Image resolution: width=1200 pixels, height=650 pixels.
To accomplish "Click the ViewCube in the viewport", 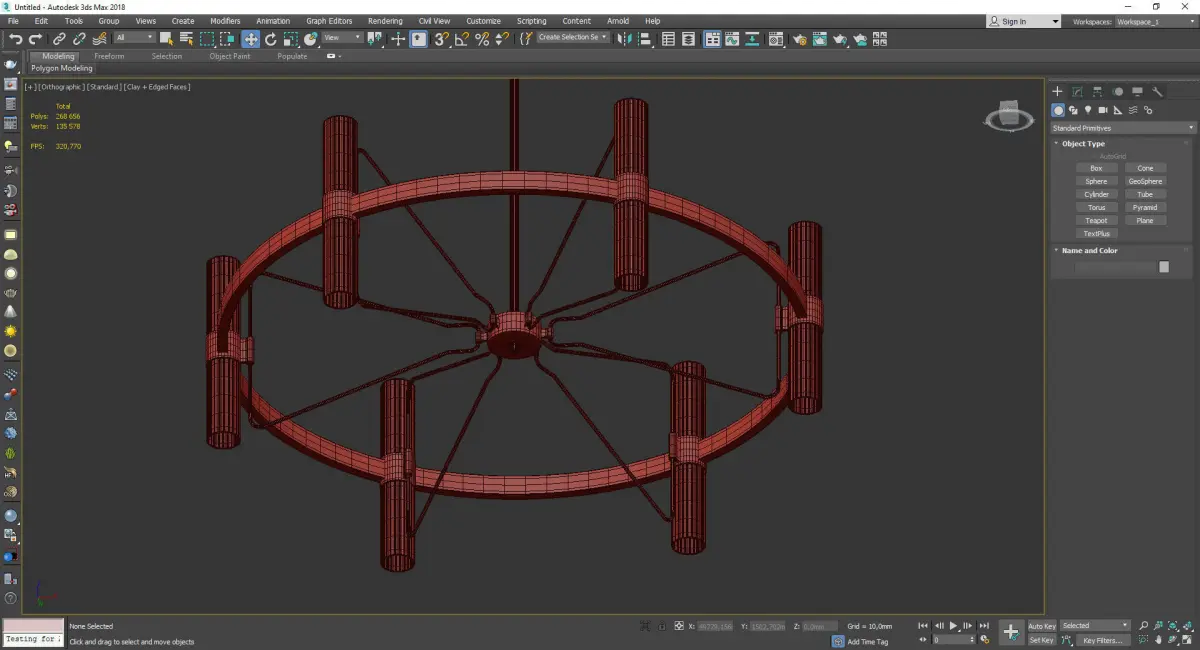I will (1009, 116).
